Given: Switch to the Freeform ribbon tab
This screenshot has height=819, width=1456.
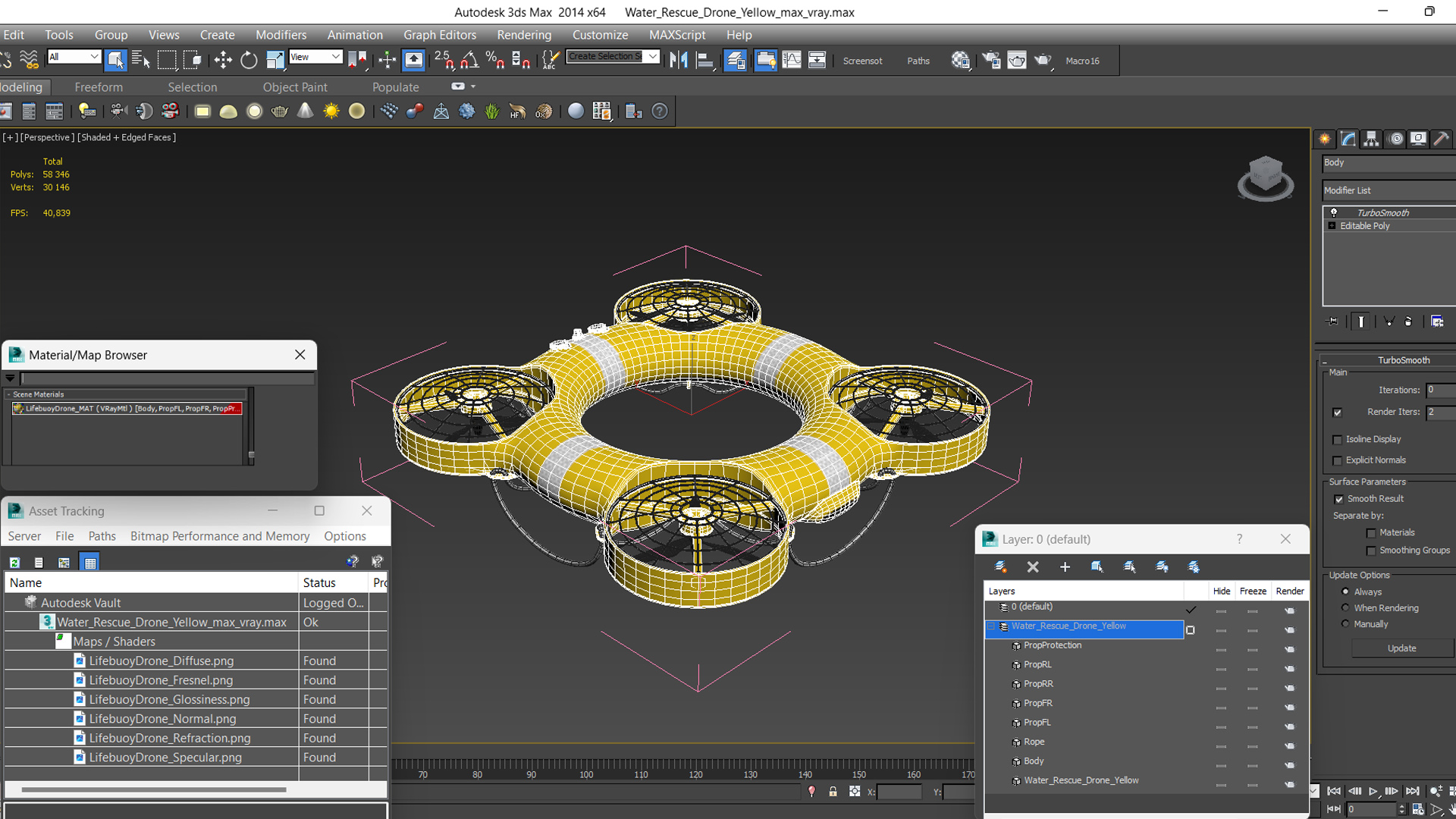Looking at the screenshot, I should point(99,87).
